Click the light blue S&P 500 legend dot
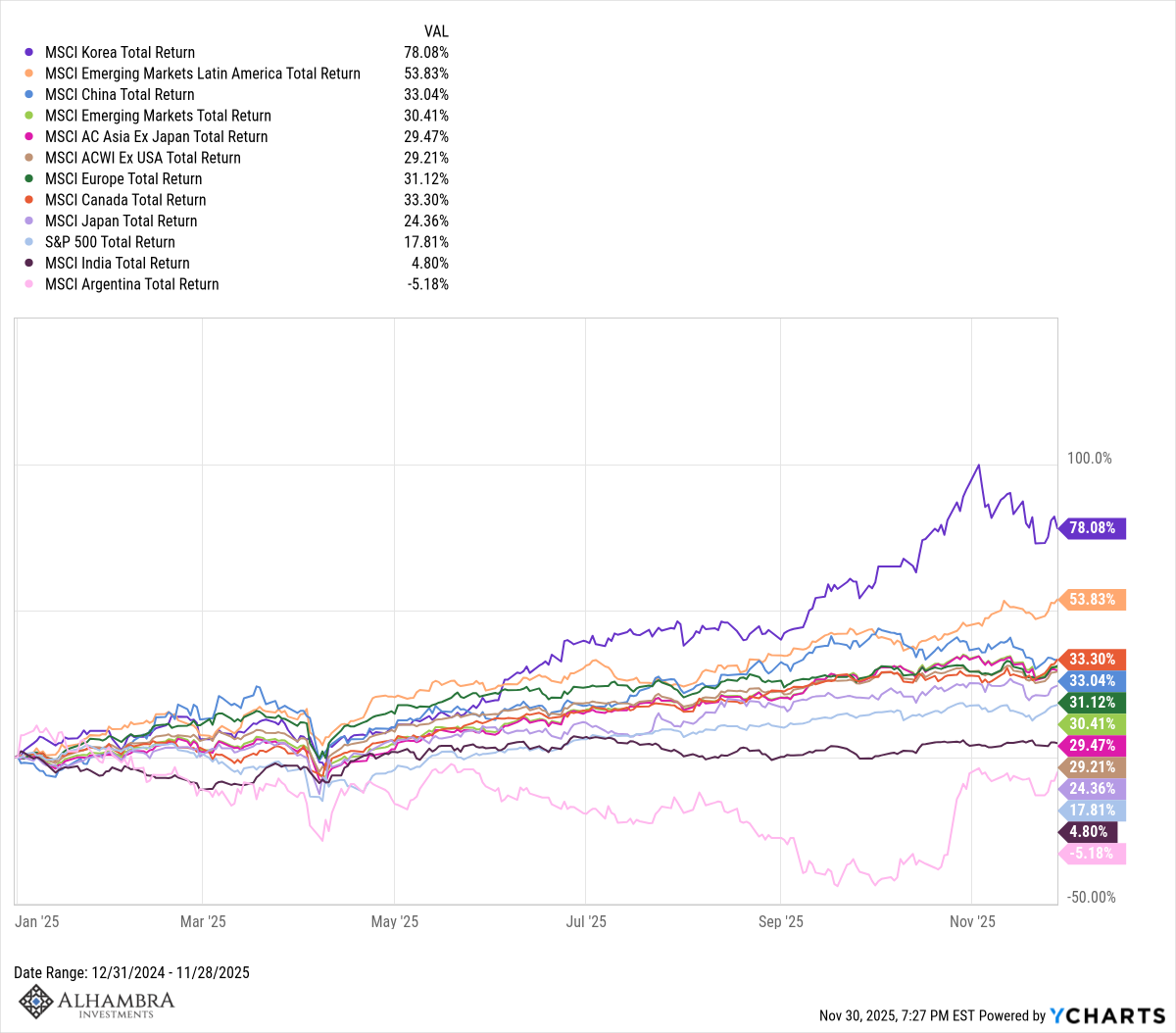This screenshot has height=1033, width=1176. 30,242
